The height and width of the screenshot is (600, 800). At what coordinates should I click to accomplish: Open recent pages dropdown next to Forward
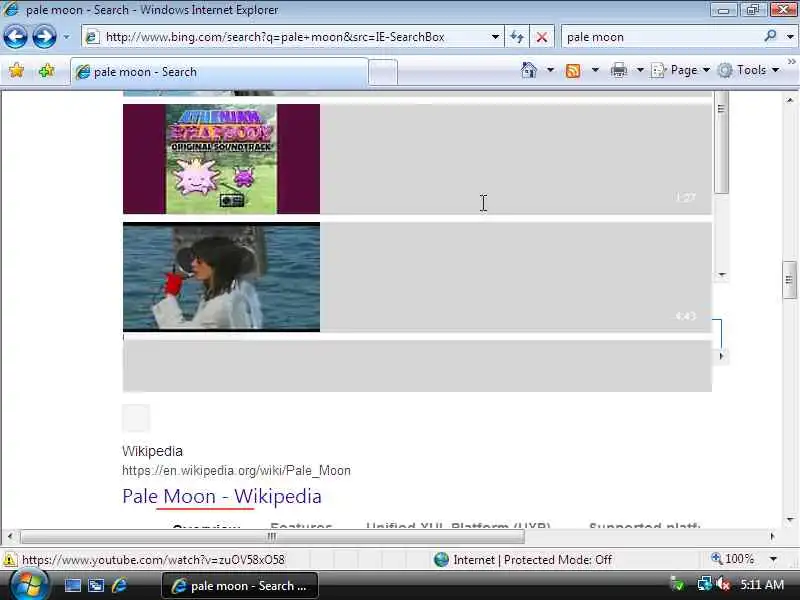pos(66,37)
